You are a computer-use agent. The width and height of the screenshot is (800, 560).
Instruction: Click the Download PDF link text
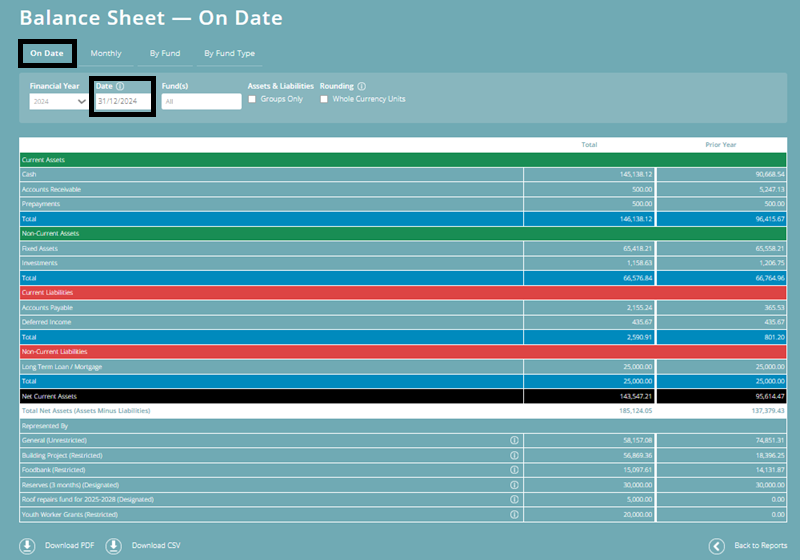69,545
